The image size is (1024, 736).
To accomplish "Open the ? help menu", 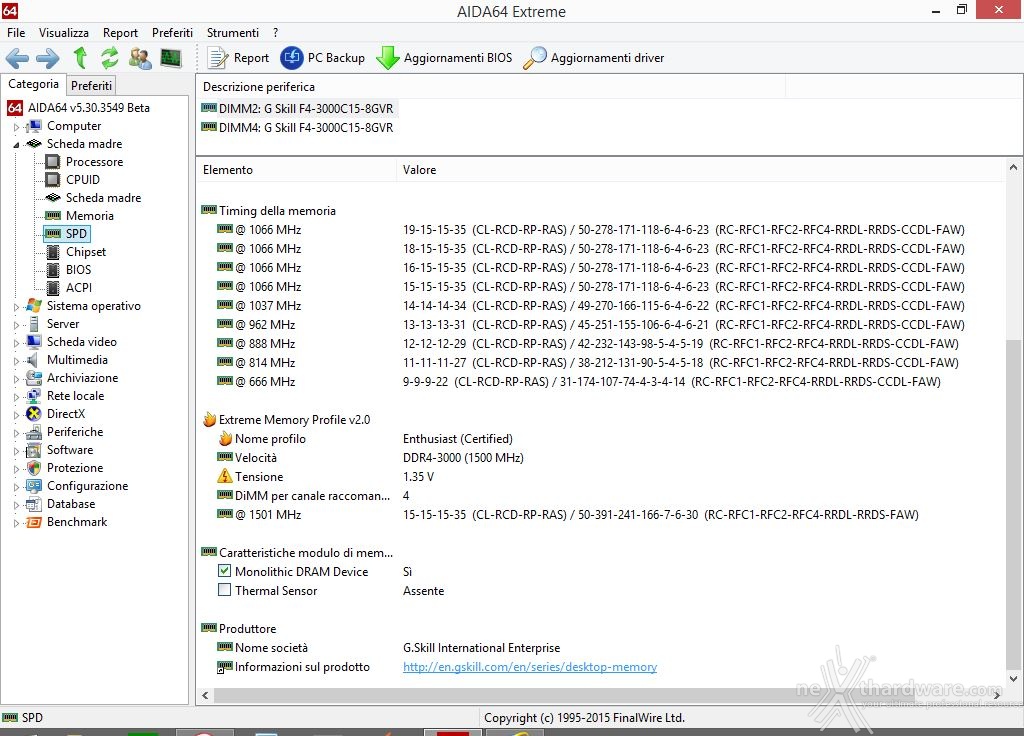I will pyautogui.click(x=276, y=33).
